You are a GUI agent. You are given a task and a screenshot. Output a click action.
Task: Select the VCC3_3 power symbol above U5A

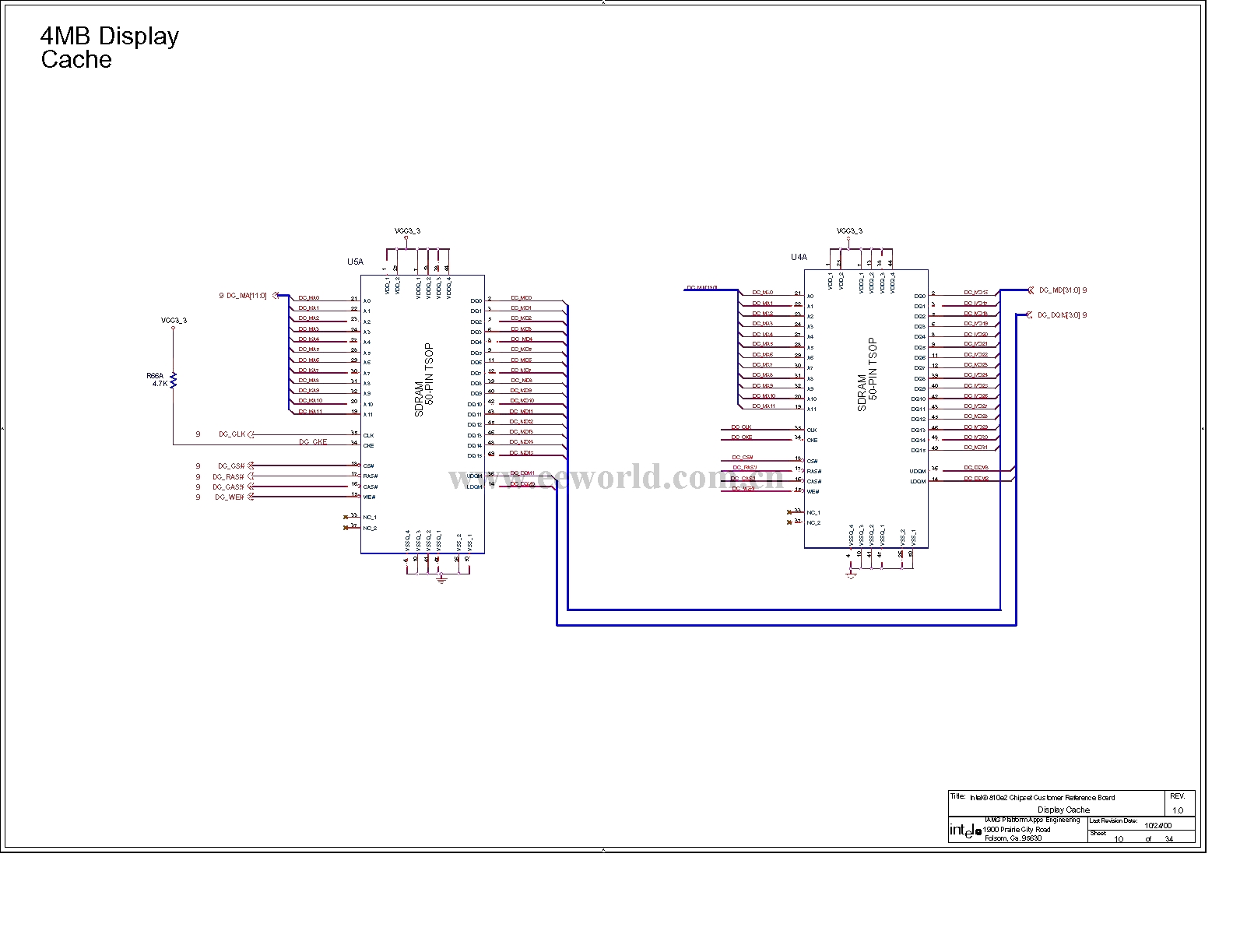pos(406,232)
